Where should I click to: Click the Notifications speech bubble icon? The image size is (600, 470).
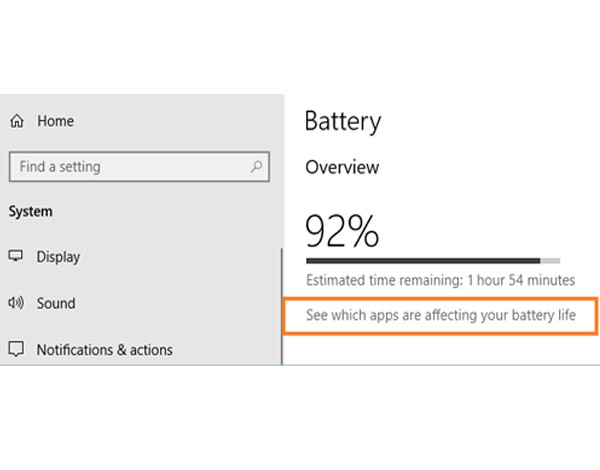click(16, 350)
